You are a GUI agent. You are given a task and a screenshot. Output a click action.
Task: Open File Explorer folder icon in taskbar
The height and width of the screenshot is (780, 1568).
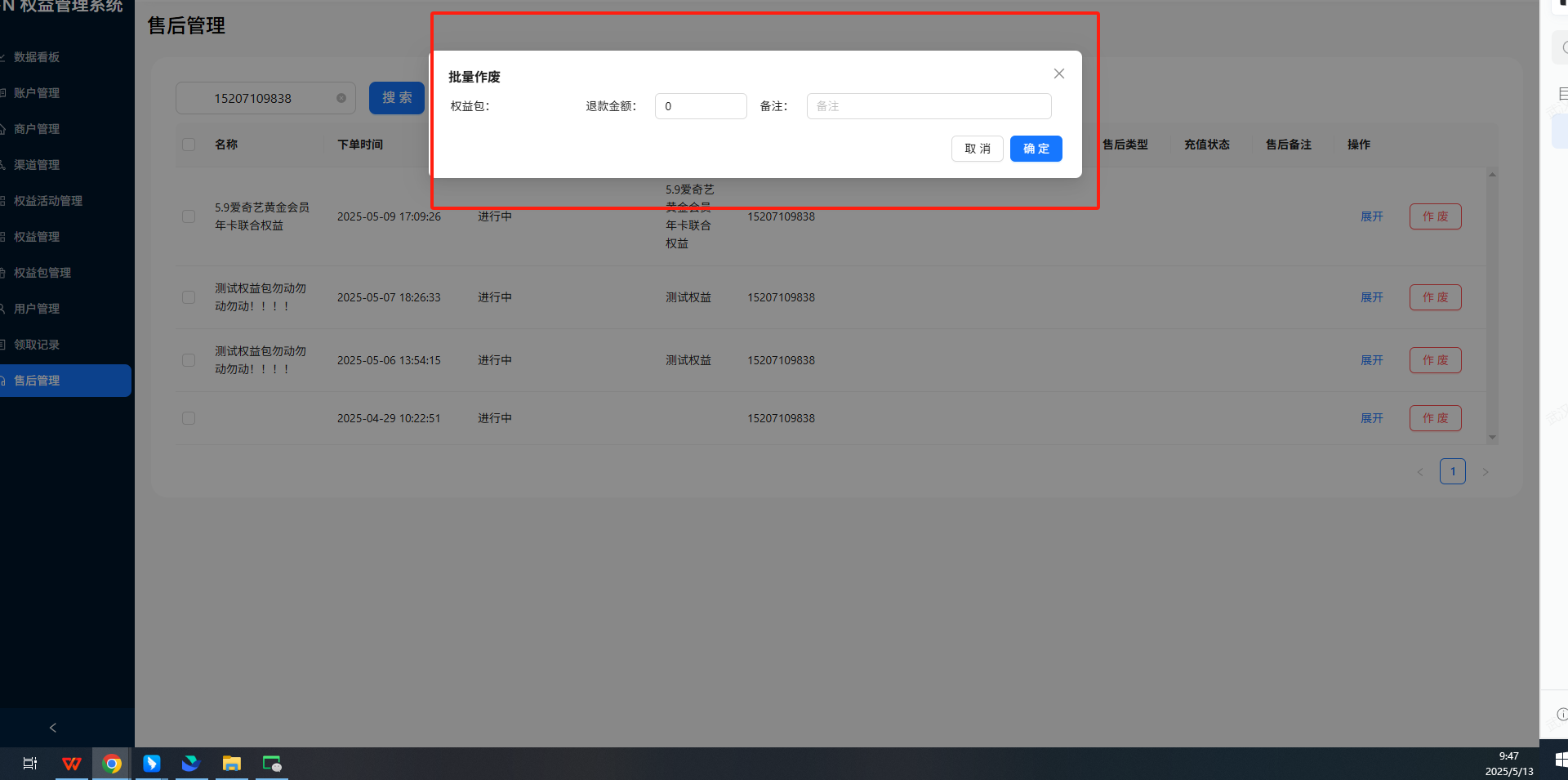pyautogui.click(x=232, y=764)
